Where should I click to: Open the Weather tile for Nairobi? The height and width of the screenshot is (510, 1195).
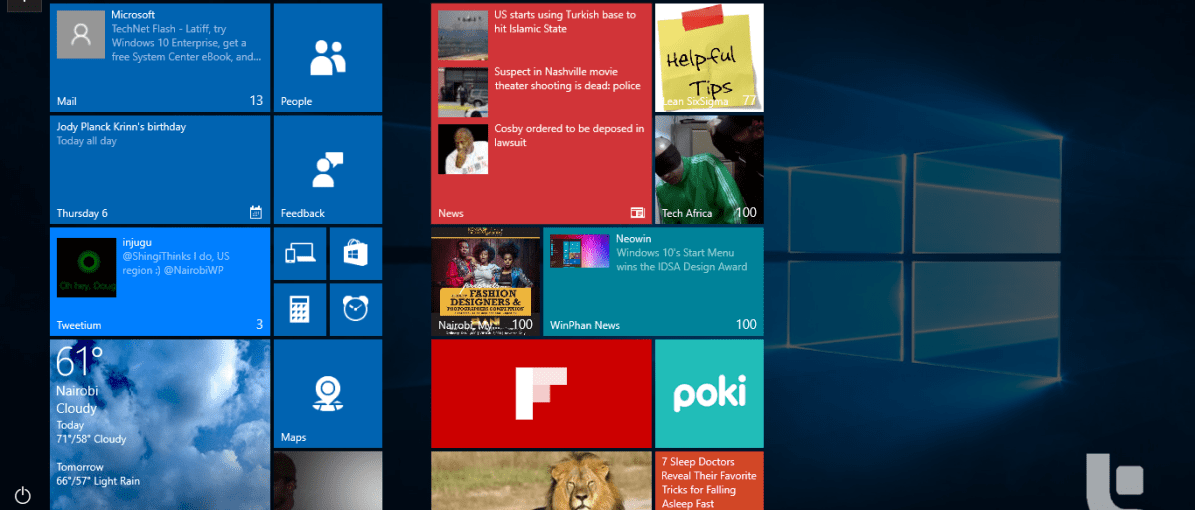pos(160,425)
